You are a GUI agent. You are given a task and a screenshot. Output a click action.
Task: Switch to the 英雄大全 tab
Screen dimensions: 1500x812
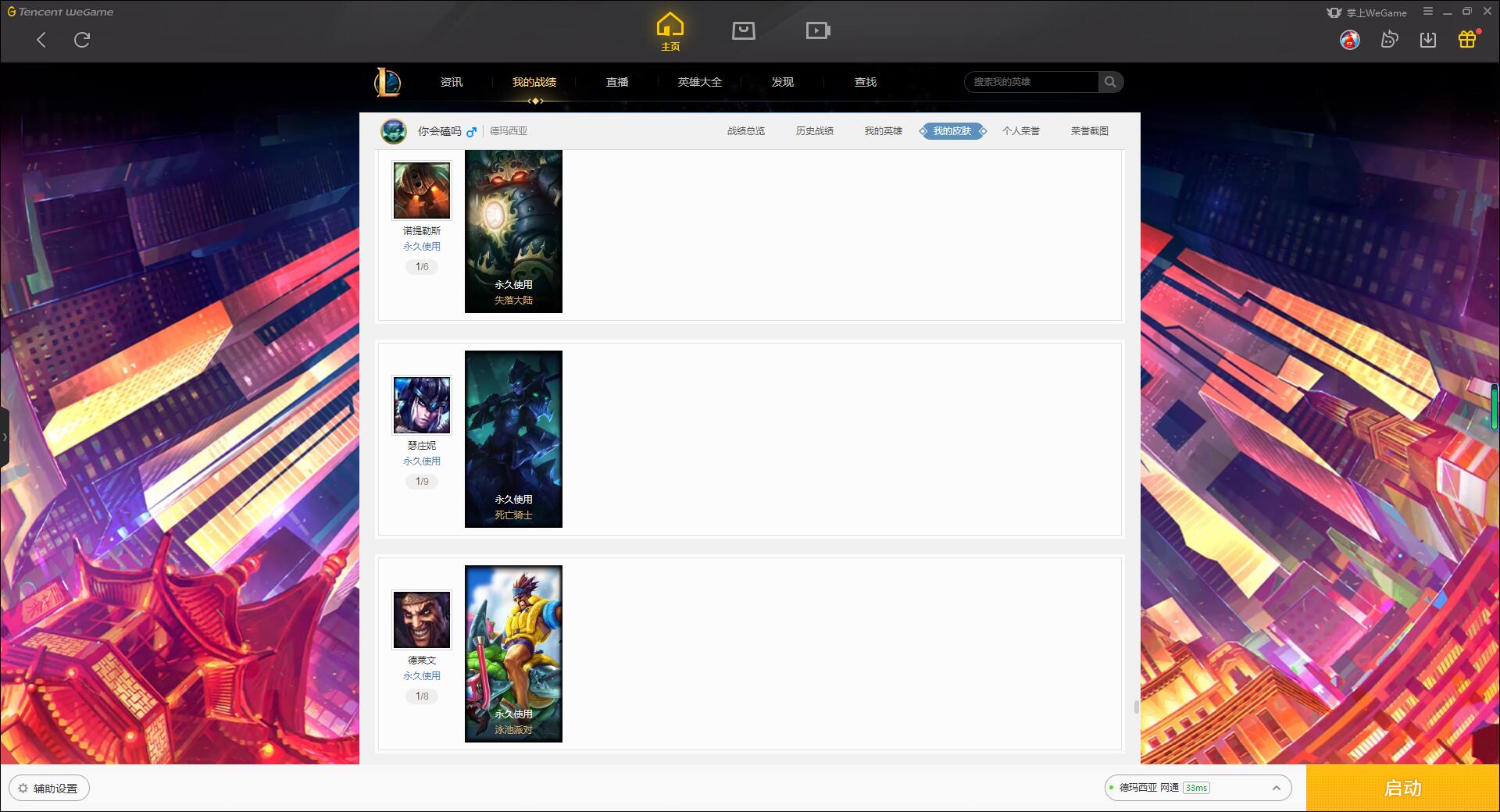pyautogui.click(x=700, y=82)
